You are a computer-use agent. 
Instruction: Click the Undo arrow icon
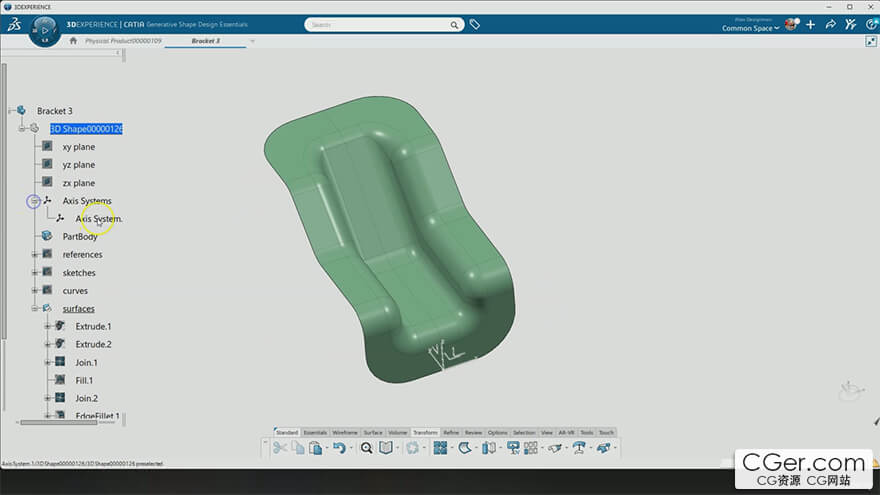339,448
